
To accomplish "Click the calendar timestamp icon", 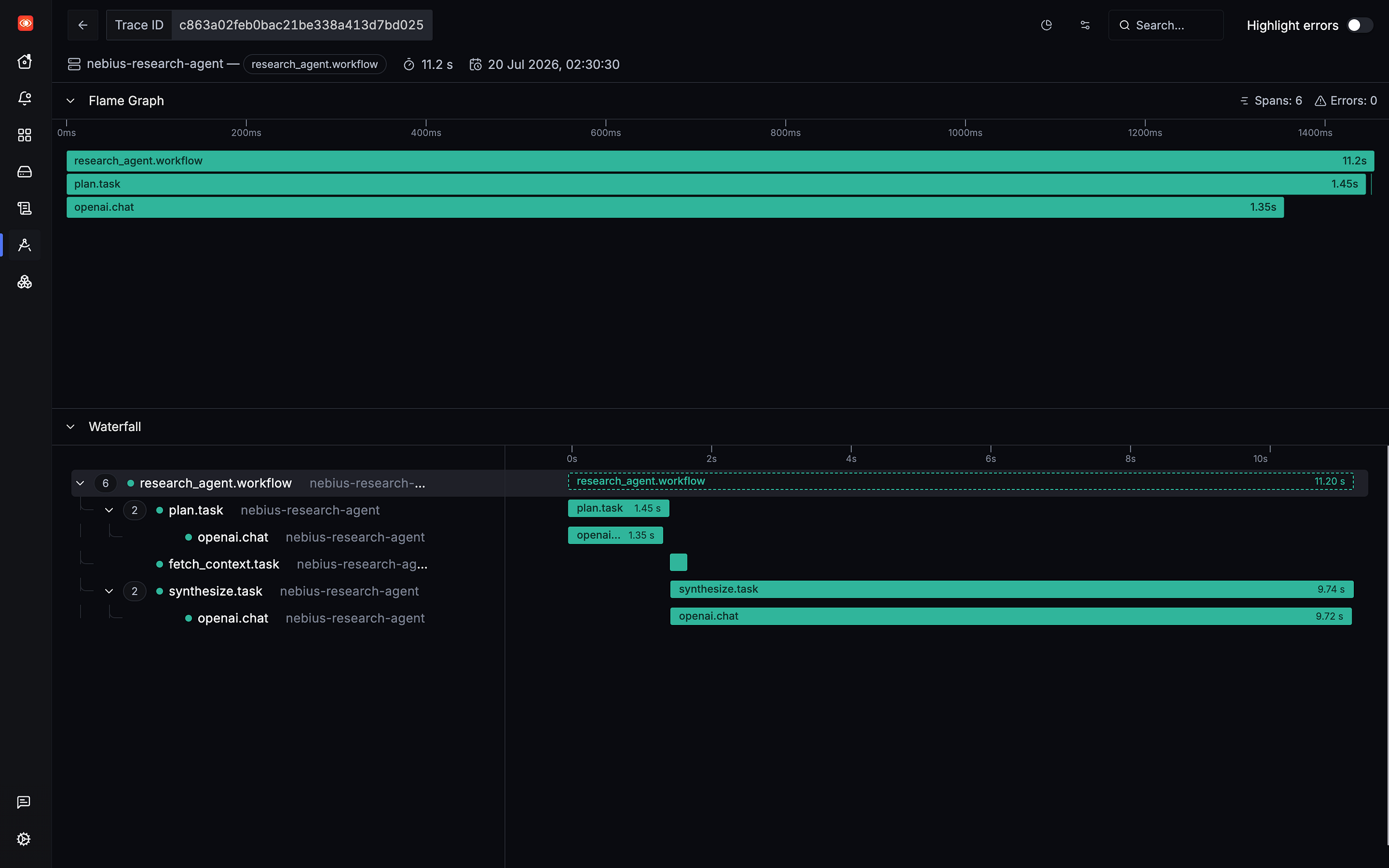I will click(x=475, y=64).
